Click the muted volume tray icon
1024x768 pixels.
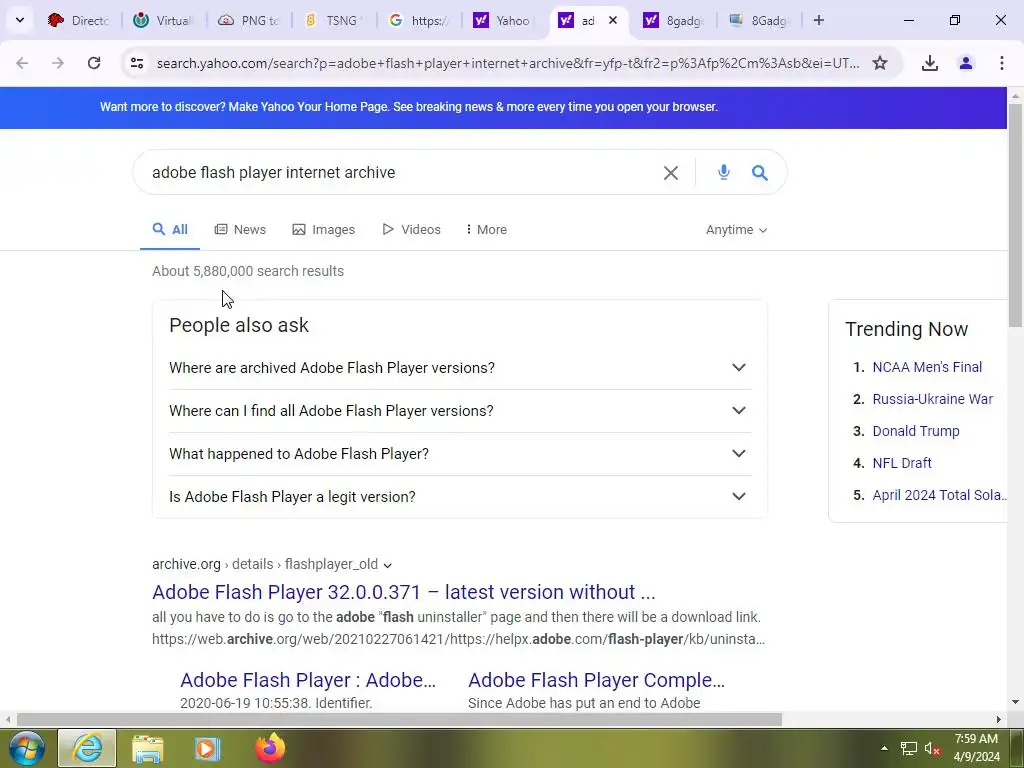932,748
